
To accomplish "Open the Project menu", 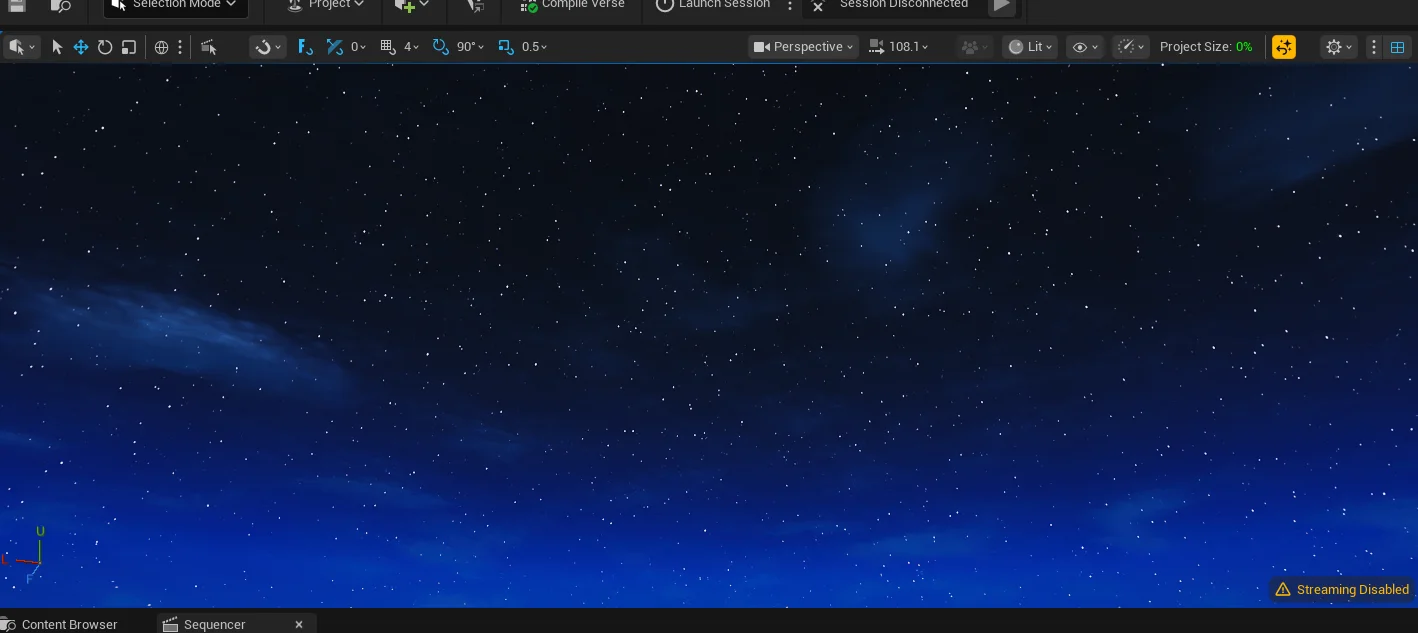I will pos(325,5).
